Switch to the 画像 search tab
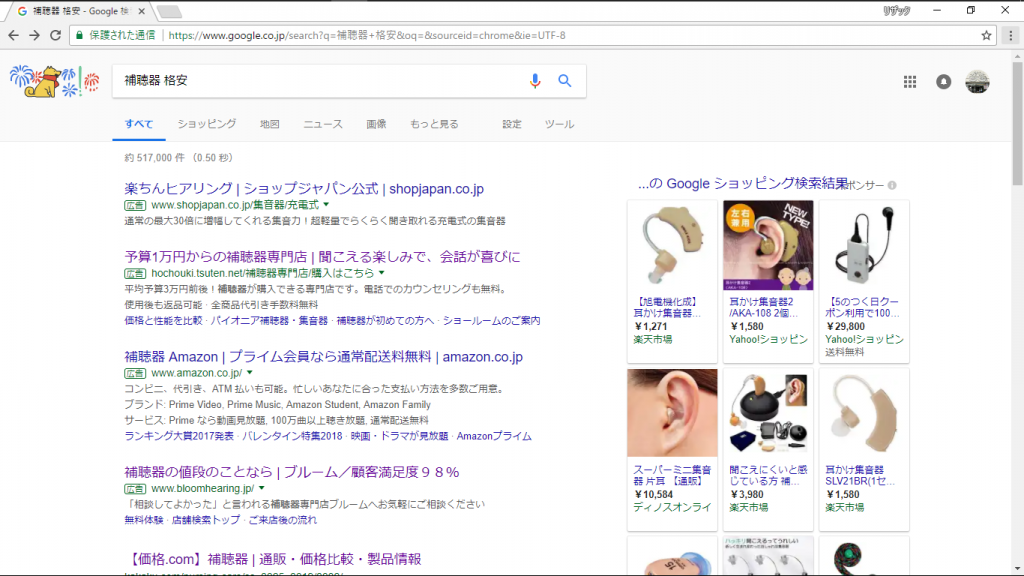This screenshot has width=1024, height=576. tap(376, 124)
